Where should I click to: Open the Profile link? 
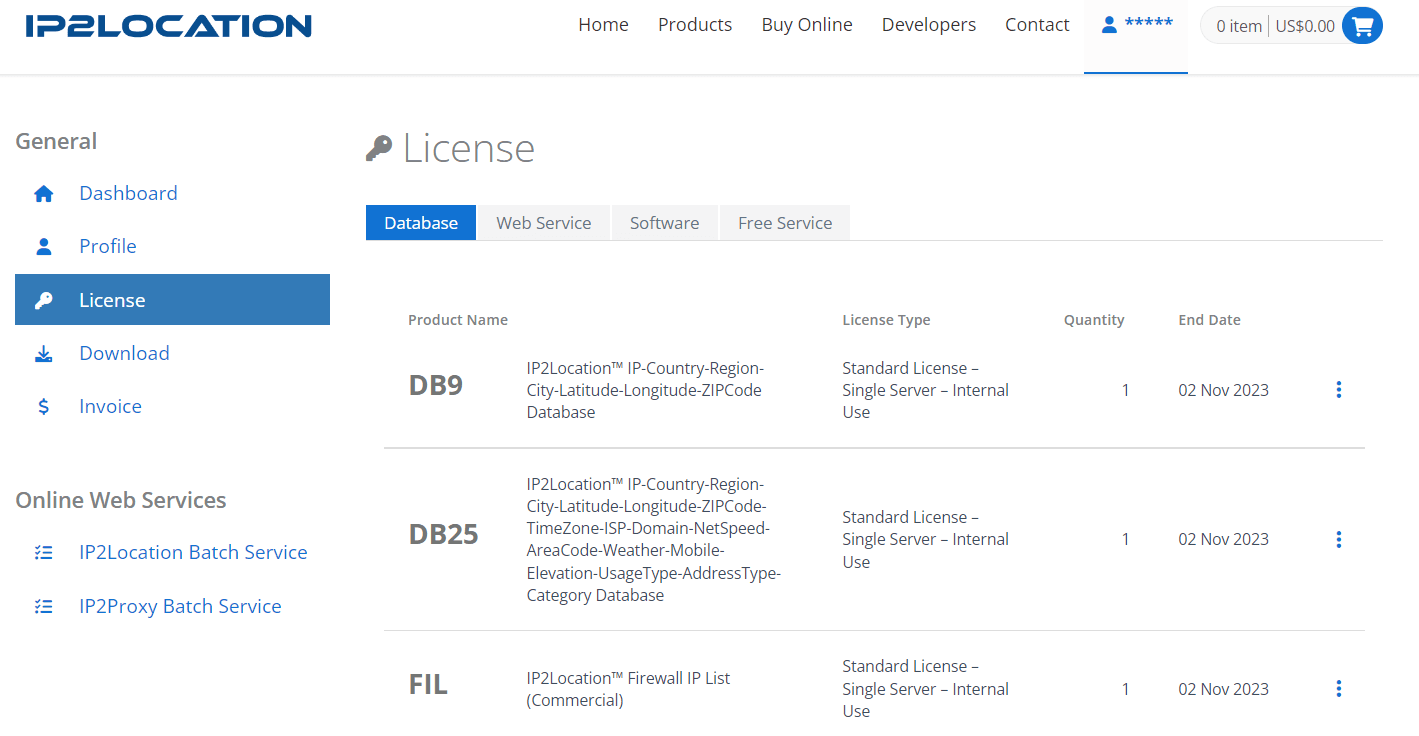pyautogui.click(x=108, y=246)
